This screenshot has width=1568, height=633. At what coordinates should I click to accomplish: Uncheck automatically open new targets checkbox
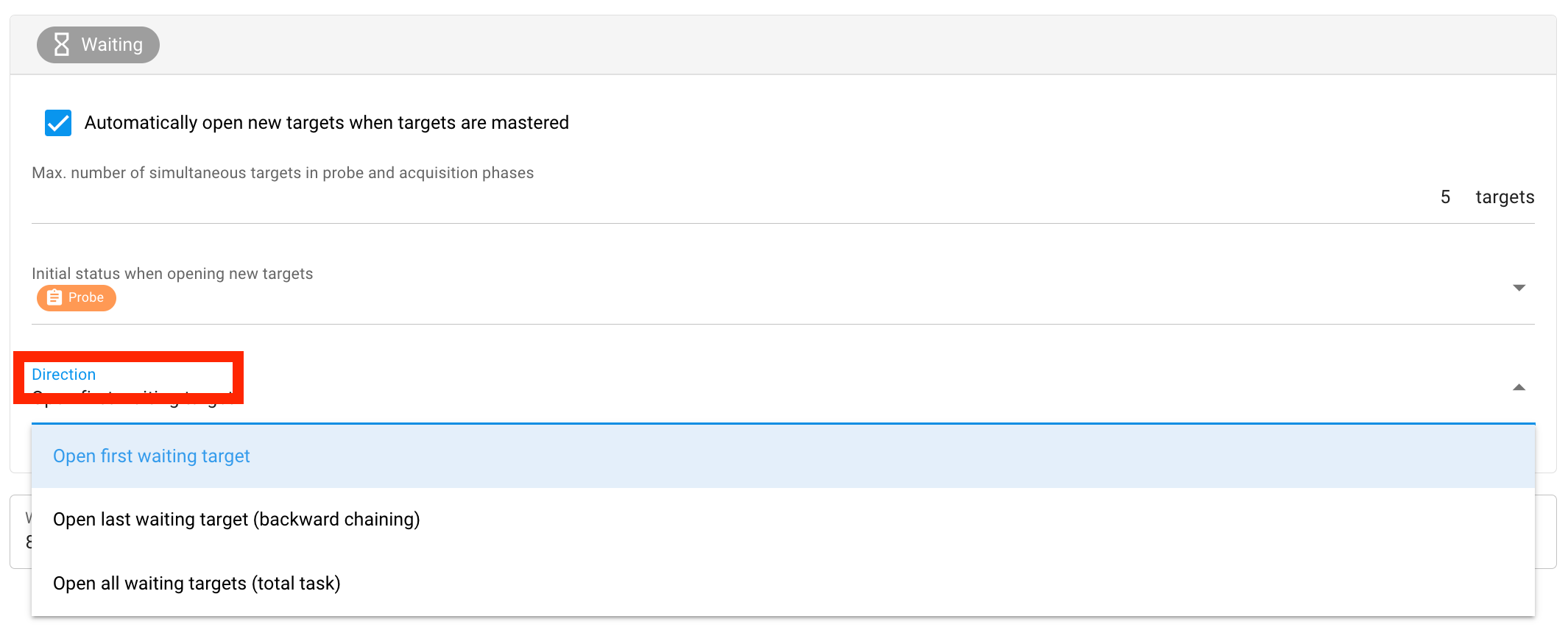pos(58,123)
